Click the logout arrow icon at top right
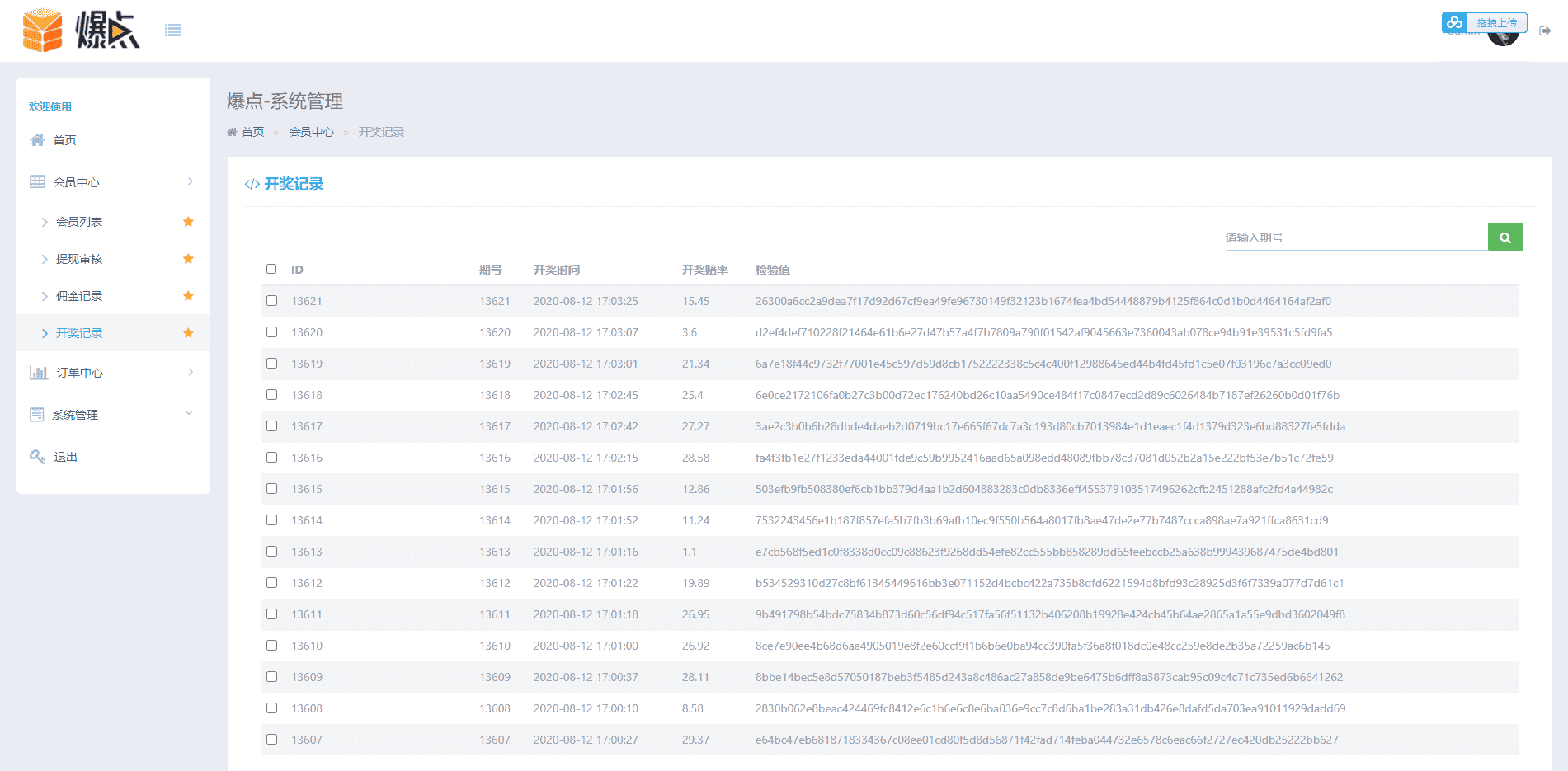Viewport: 1568px width, 771px height. (1545, 31)
